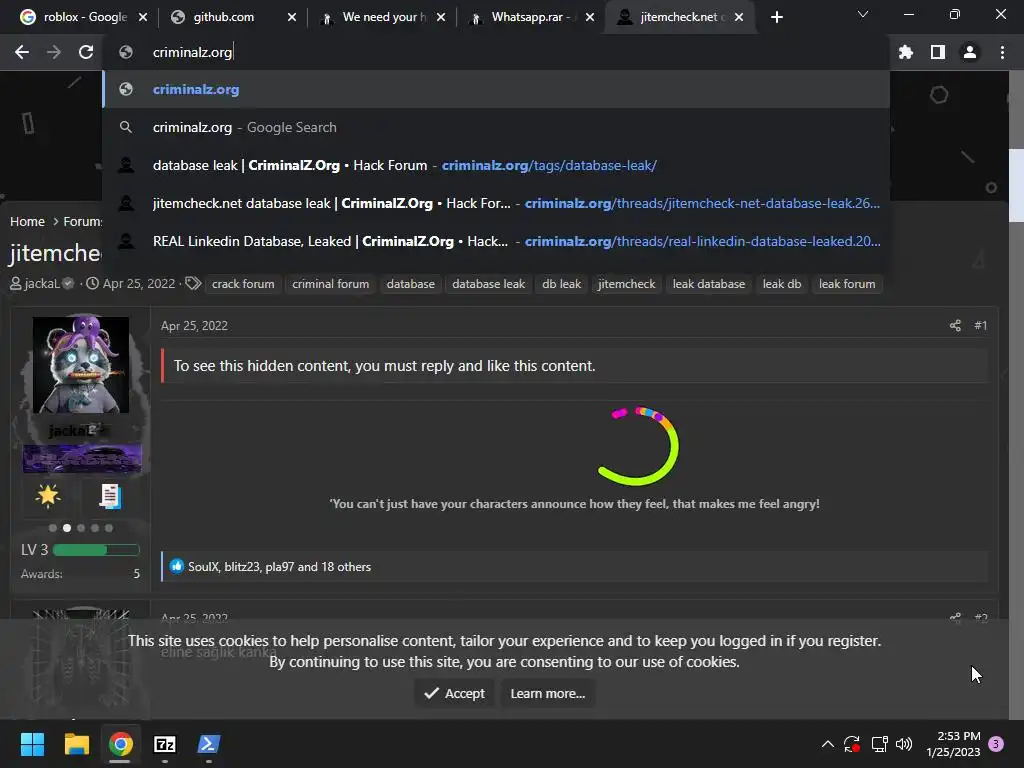Expand the tab search chevron
The width and height of the screenshot is (1024, 768).
point(863,14)
